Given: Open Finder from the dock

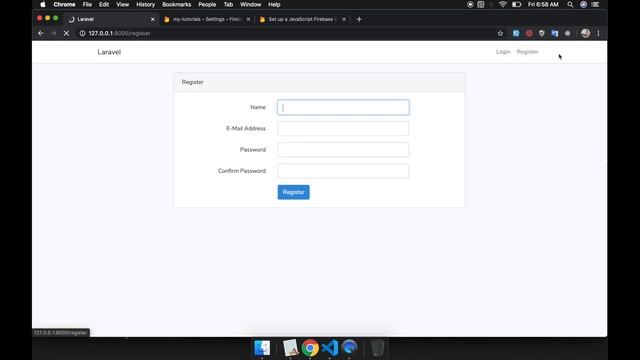Looking at the screenshot, I should point(262,348).
